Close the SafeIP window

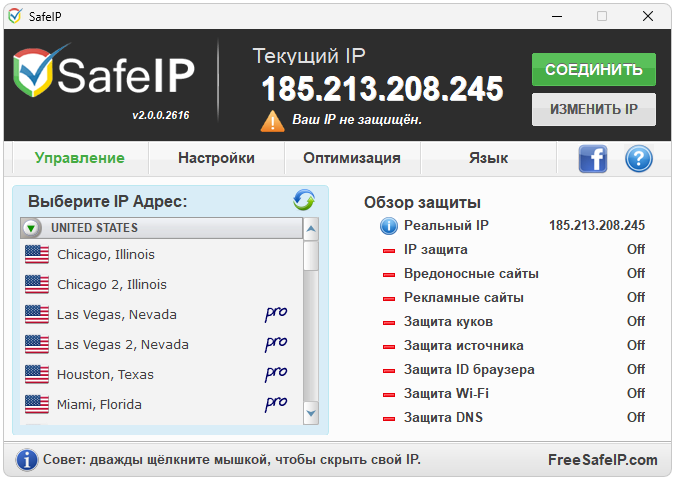point(648,16)
